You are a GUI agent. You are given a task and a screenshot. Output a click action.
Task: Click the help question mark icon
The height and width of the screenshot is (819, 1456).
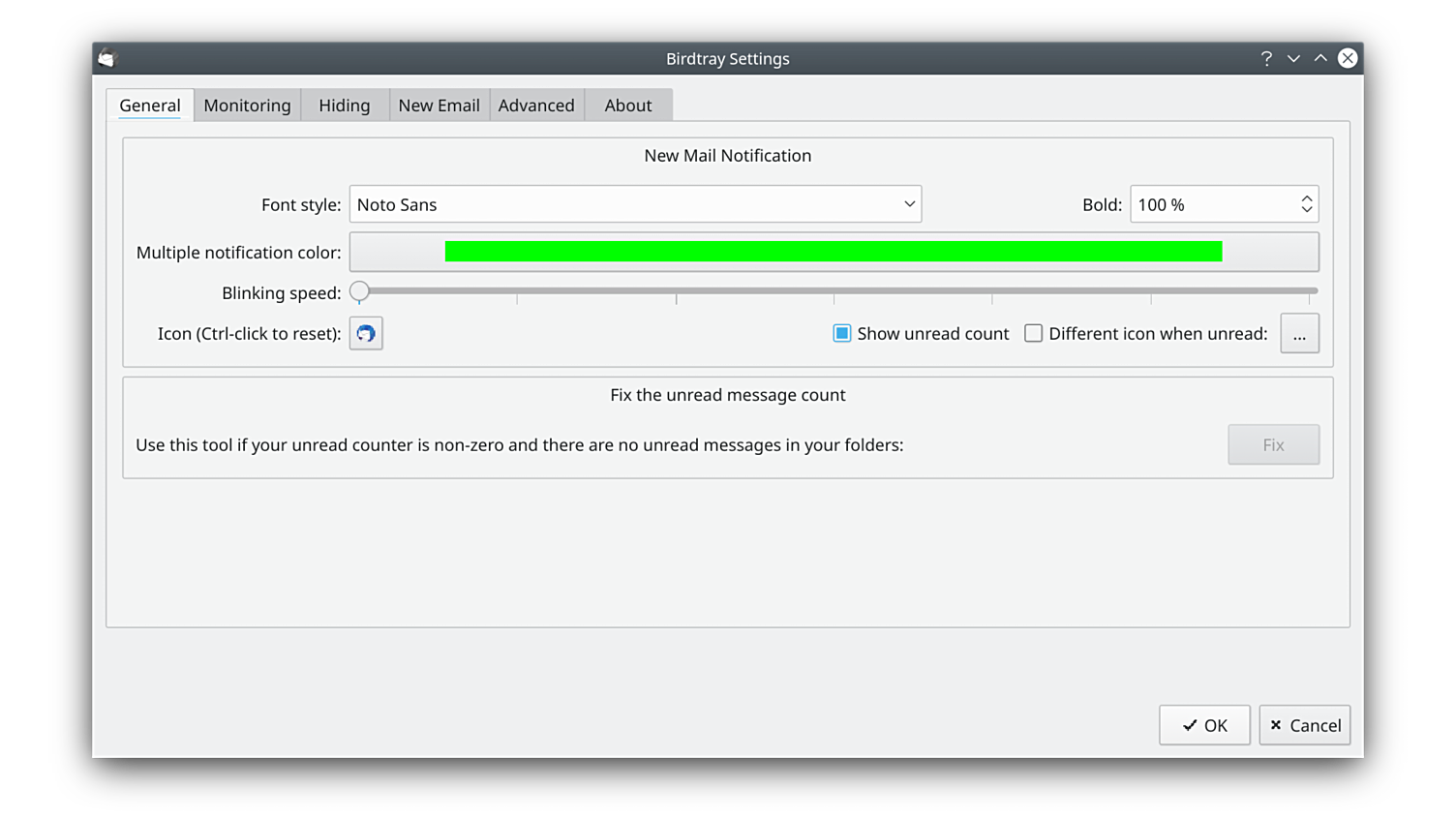[1266, 58]
